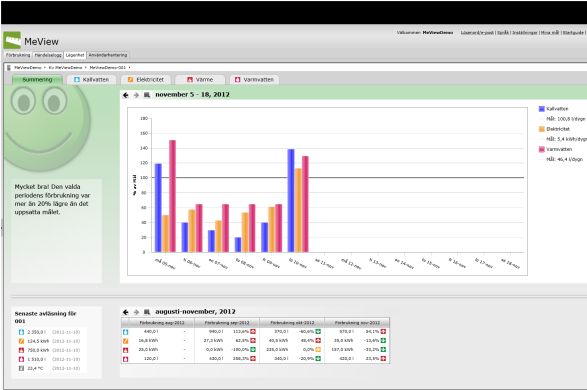Click the electricity row icon in consumption table

pyautogui.click(x=125, y=341)
